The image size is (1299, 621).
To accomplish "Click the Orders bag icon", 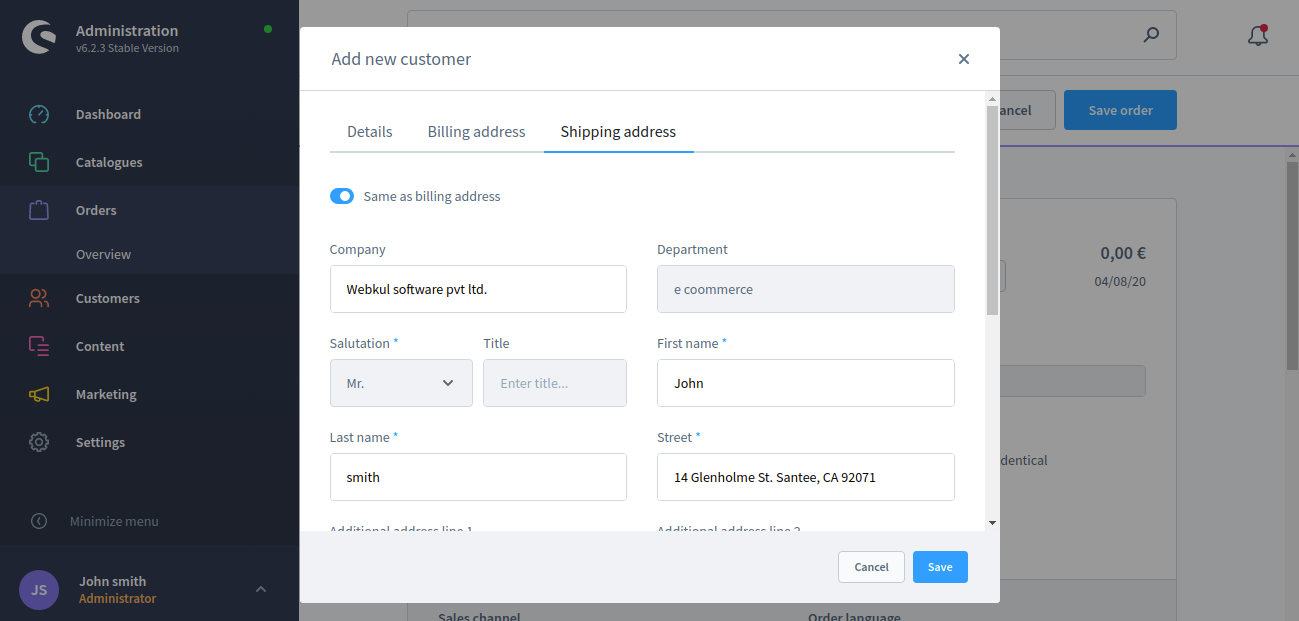I will click(x=39, y=210).
